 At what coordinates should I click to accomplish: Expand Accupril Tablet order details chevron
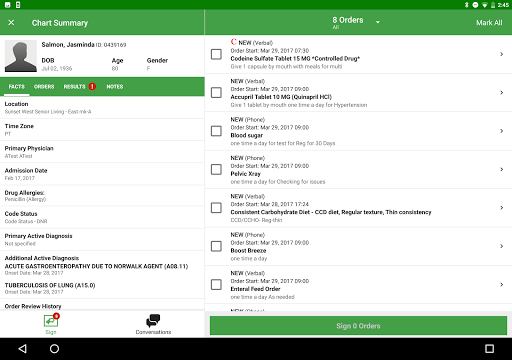[502, 92]
